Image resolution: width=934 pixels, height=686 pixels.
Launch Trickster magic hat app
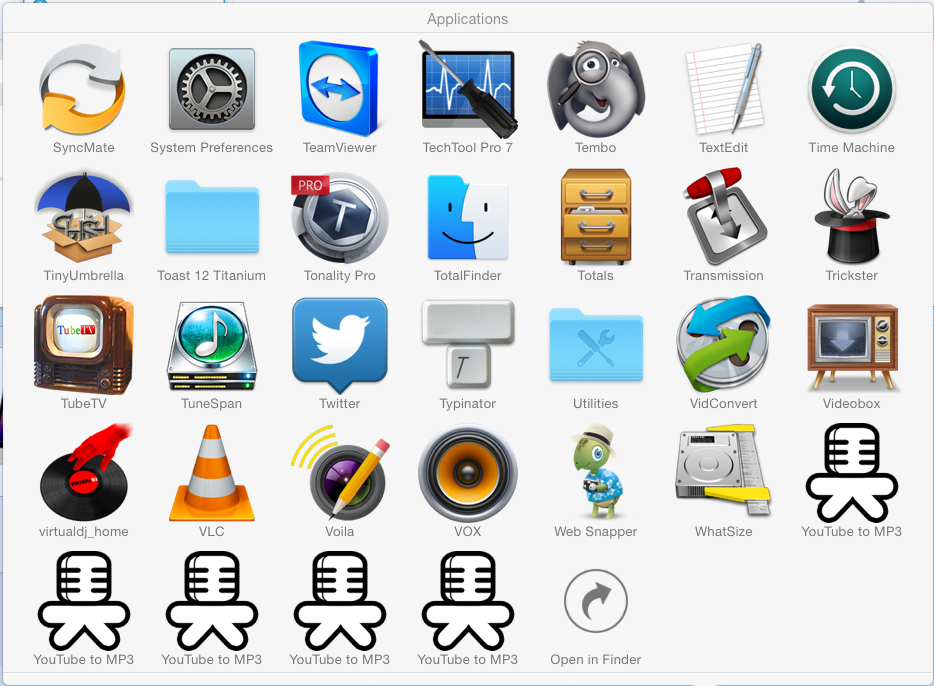point(852,217)
